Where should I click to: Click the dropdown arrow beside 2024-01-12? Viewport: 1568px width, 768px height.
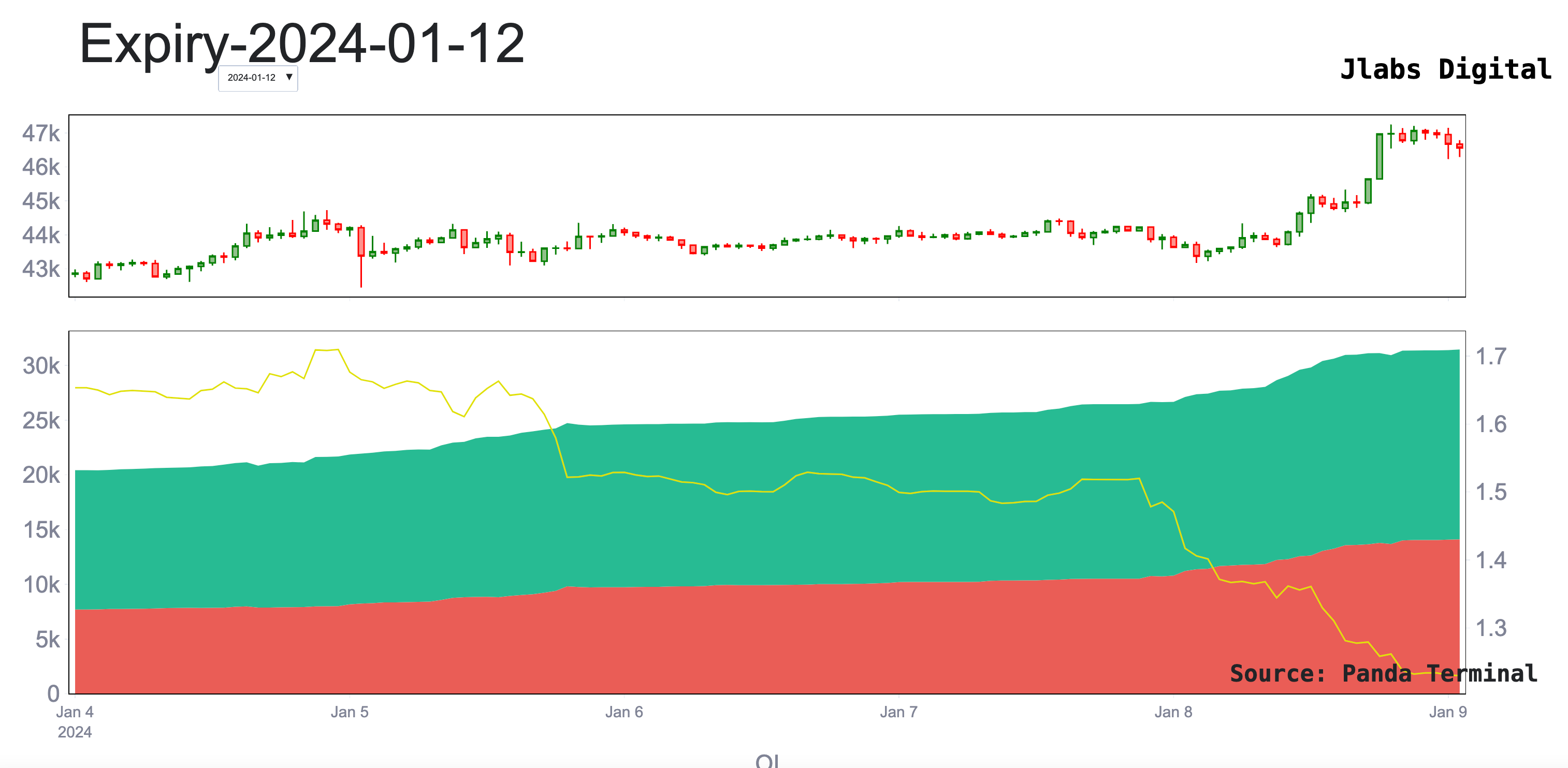click(x=289, y=77)
